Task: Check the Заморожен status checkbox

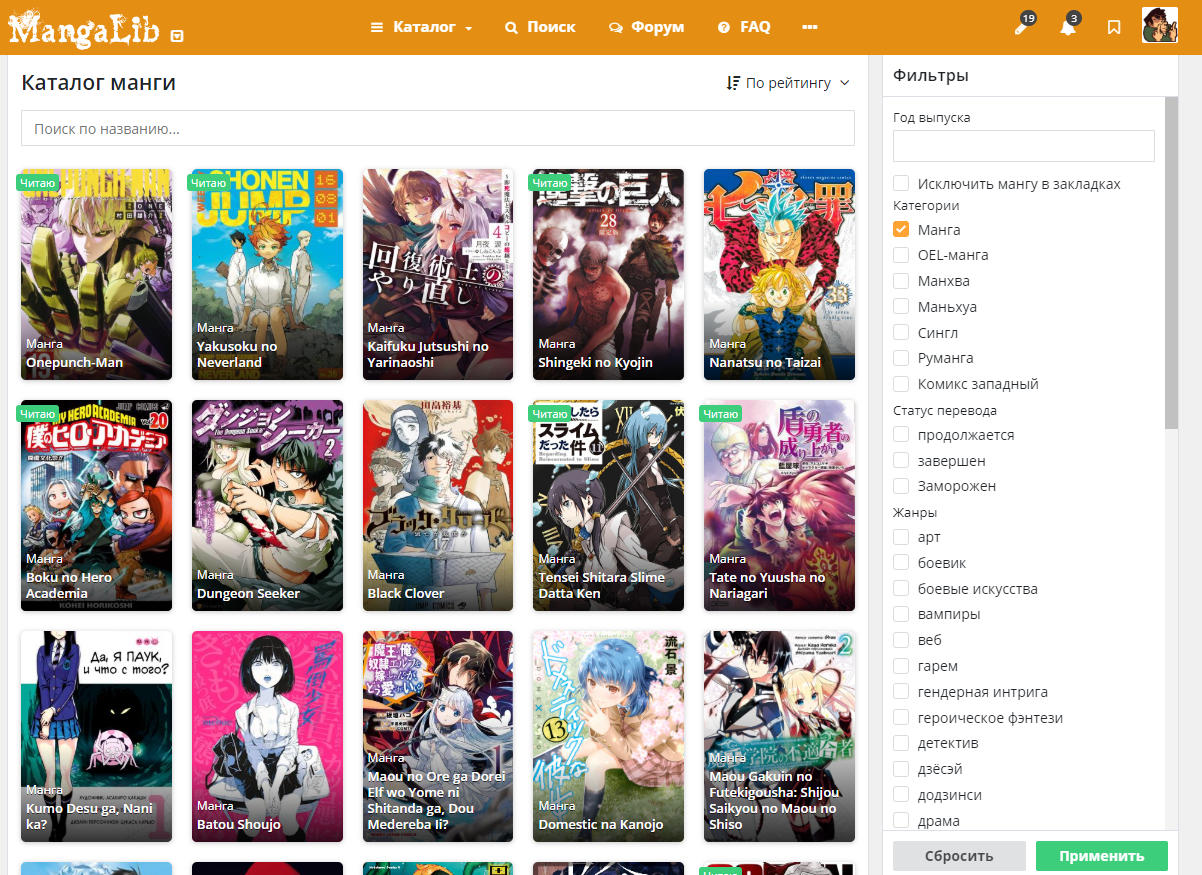Action: click(901, 486)
